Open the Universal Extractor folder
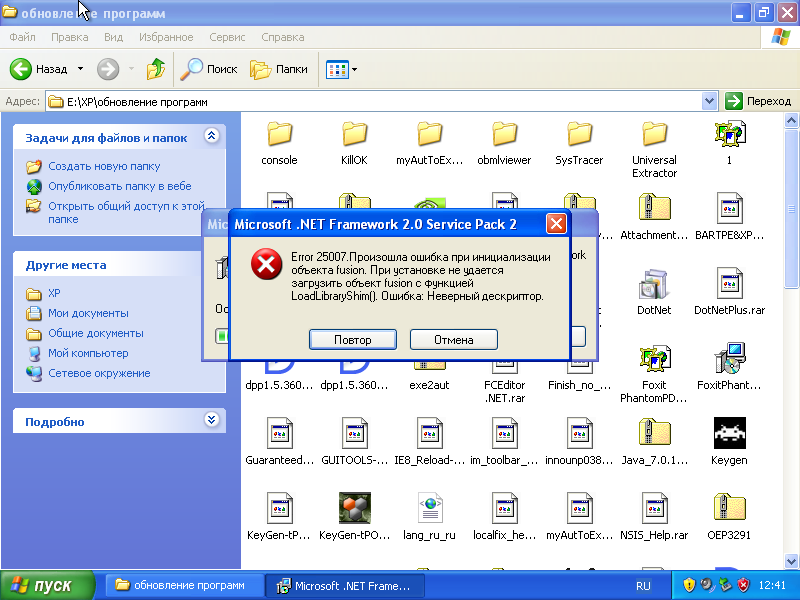 tap(654, 134)
